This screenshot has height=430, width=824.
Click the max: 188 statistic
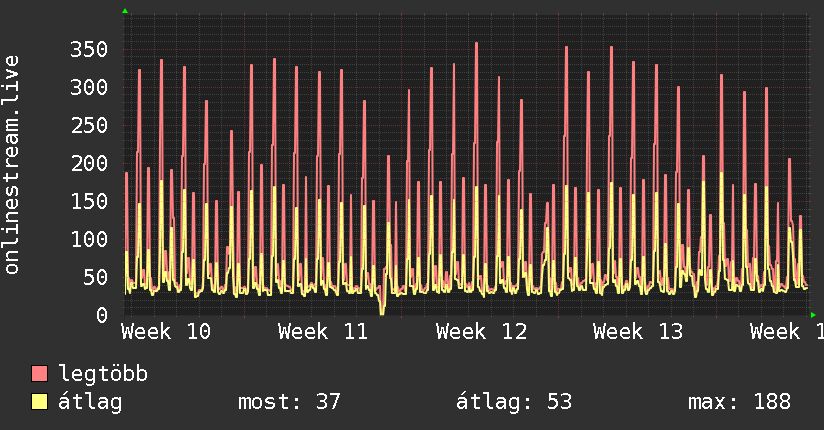(x=739, y=402)
